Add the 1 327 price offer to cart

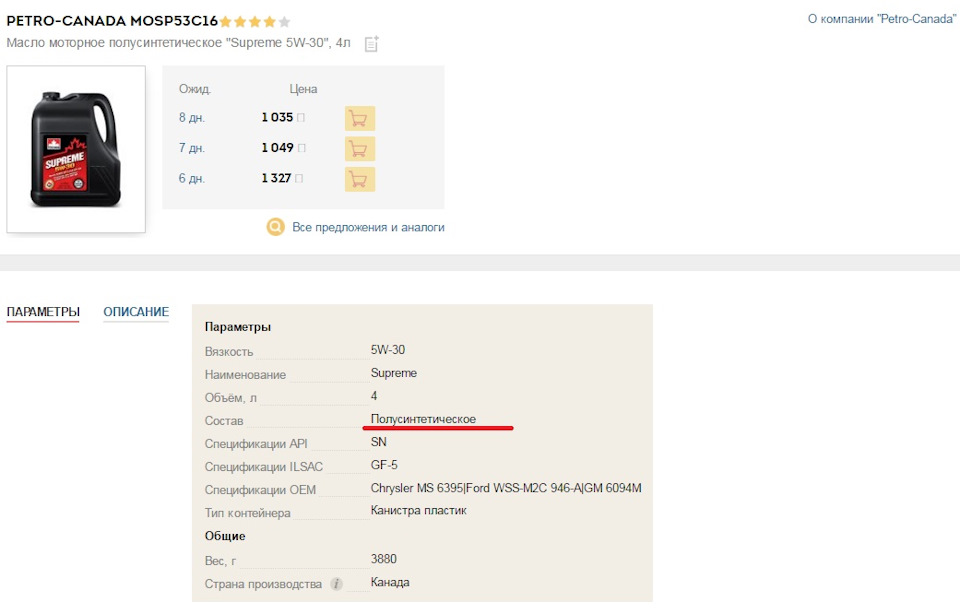coord(359,179)
